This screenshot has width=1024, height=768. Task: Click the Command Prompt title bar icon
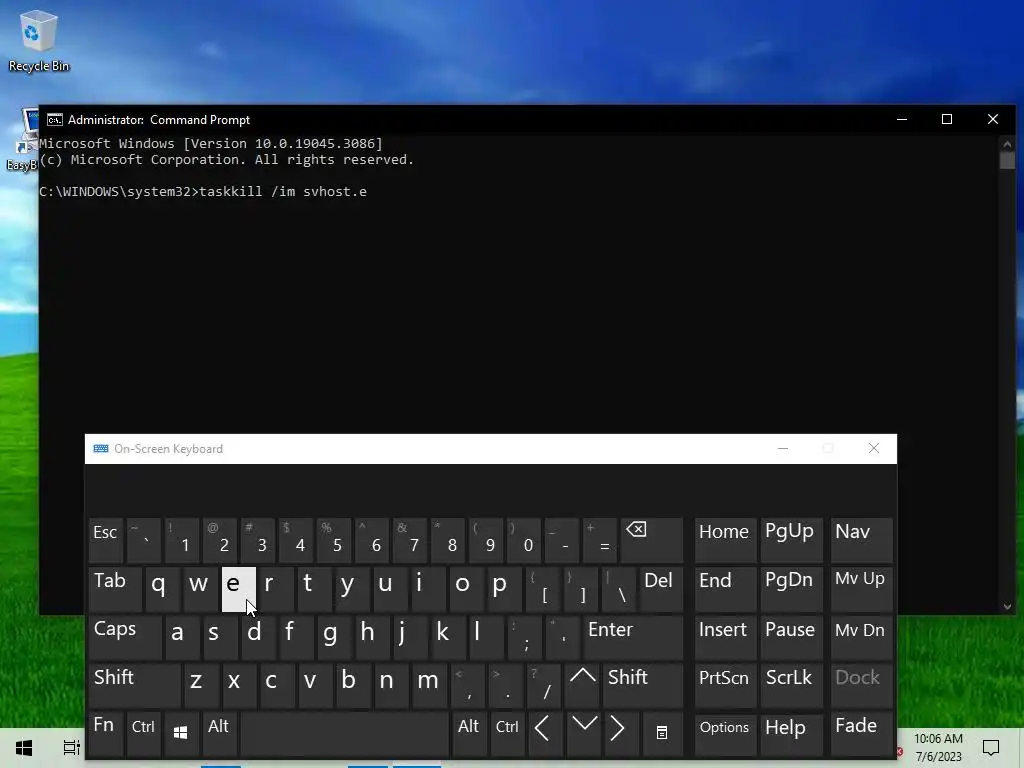55,120
